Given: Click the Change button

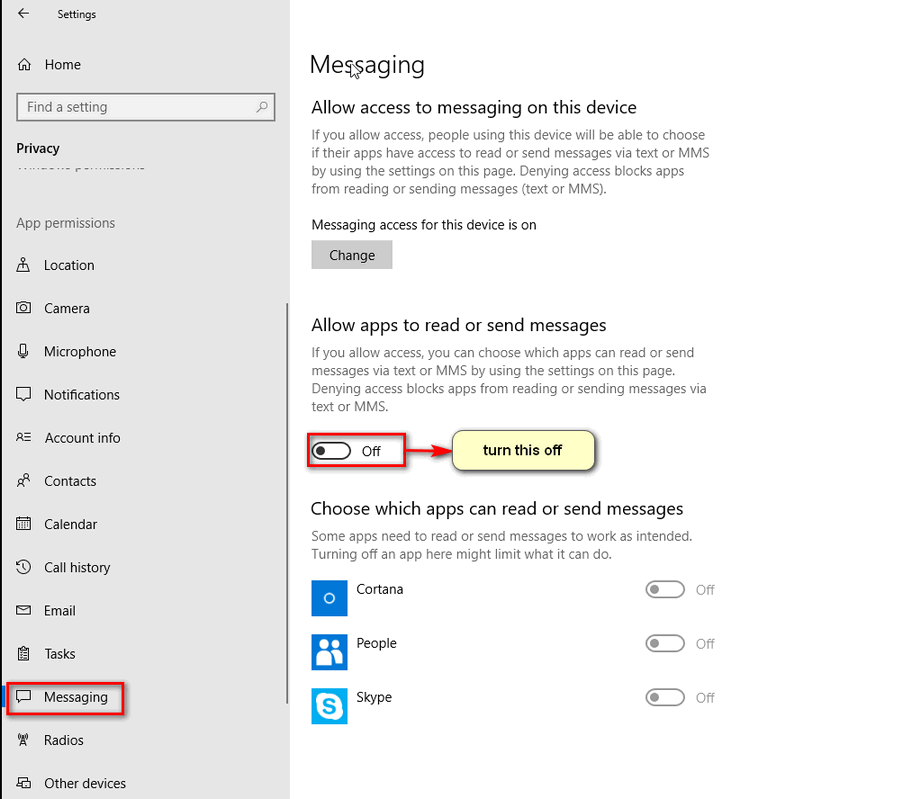Looking at the screenshot, I should [352, 255].
